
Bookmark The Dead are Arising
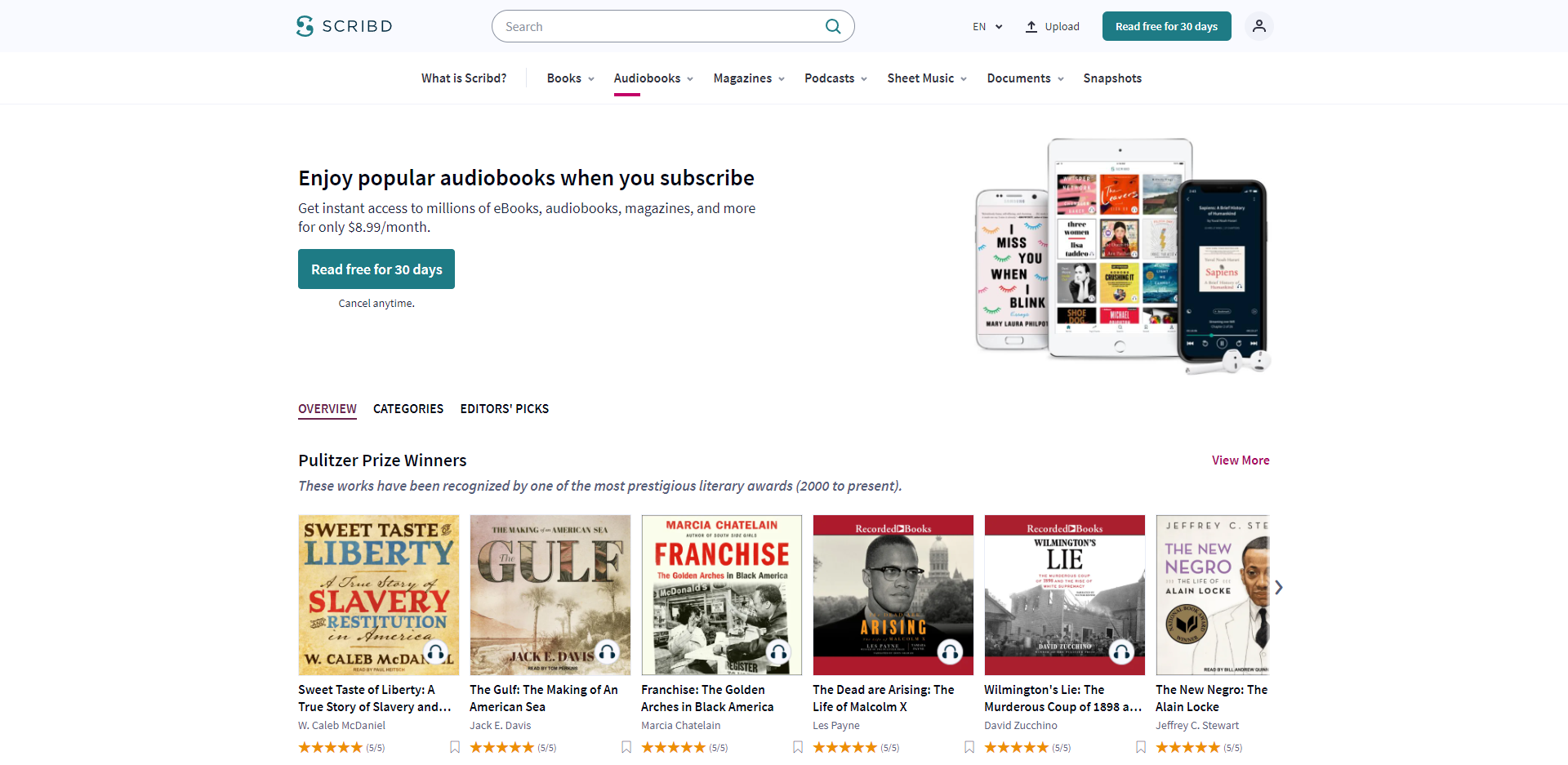[x=969, y=747]
